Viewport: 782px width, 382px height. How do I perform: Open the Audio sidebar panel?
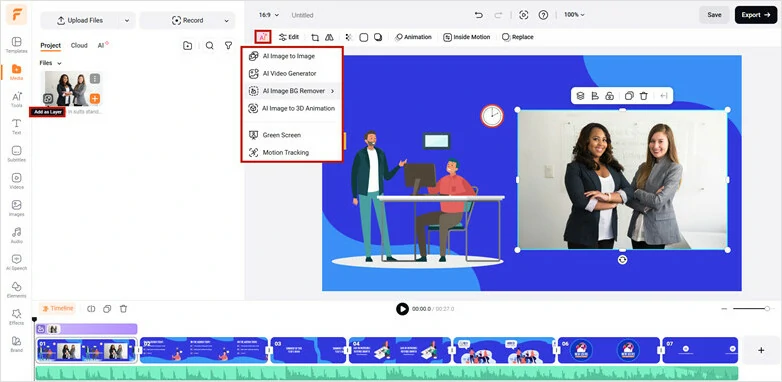(x=16, y=235)
